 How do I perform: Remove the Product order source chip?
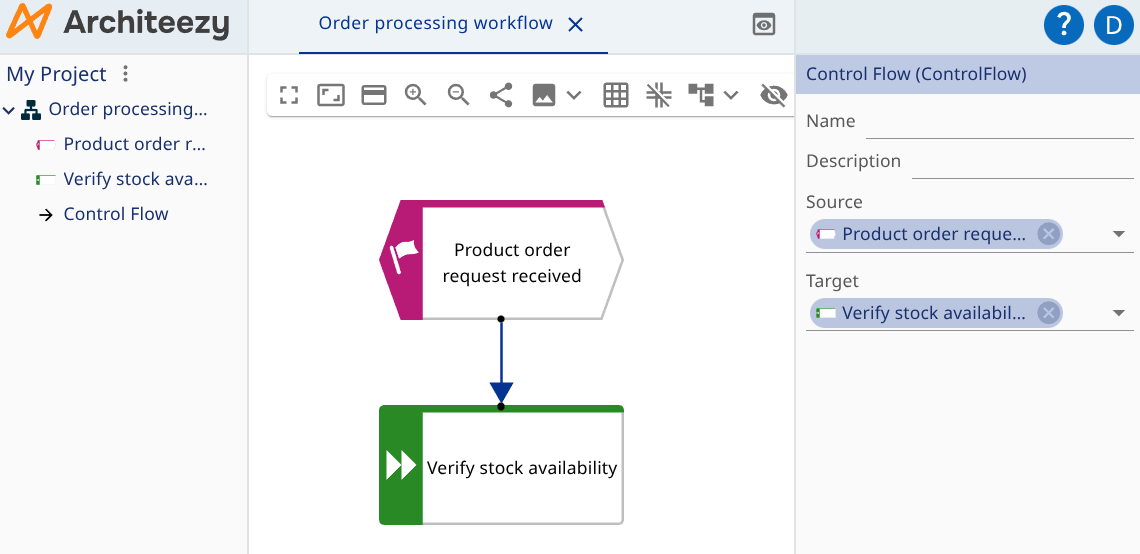[x=1047, y=234]
